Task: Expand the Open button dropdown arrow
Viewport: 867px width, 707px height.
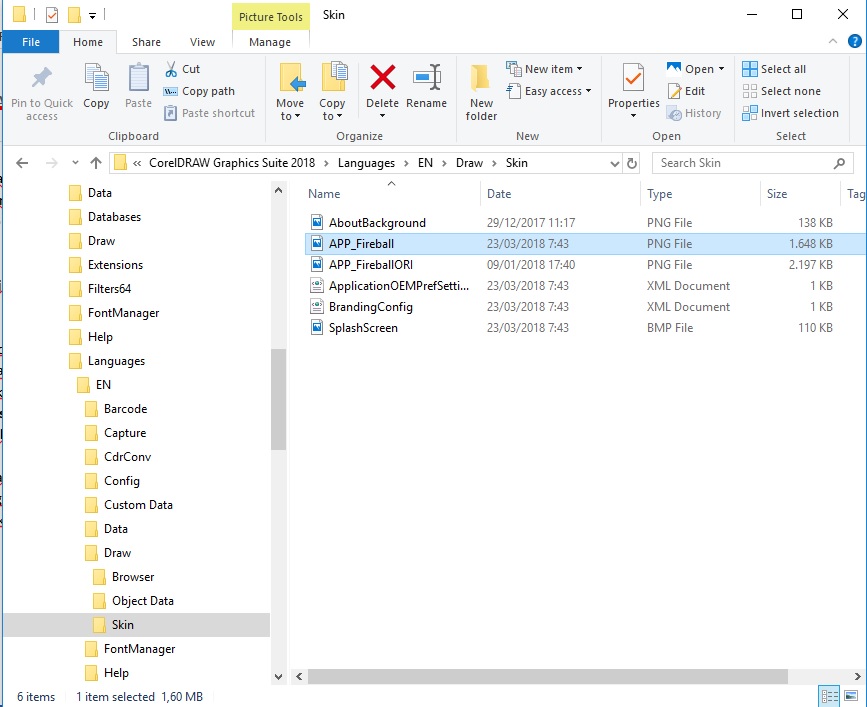Action: pyautogui.click(x=721, y=69)
